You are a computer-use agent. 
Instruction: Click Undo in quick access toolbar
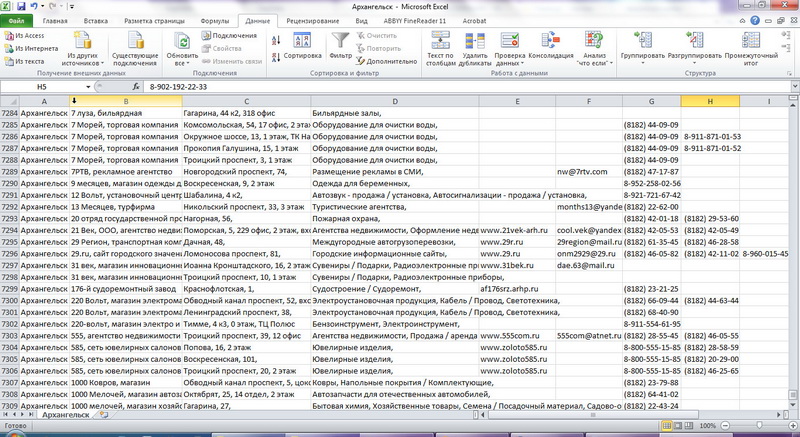click(x=34, y=7)
